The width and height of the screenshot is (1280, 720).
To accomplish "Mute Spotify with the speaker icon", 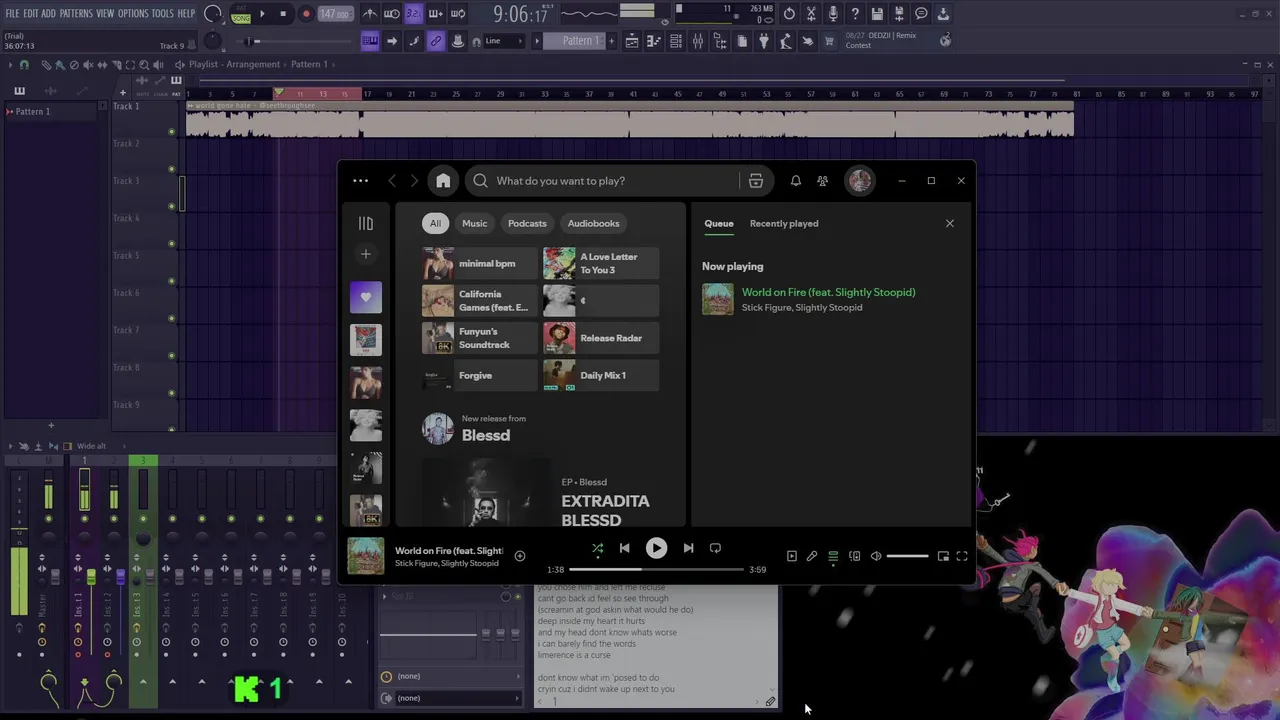I will click(x=876, y=556).
